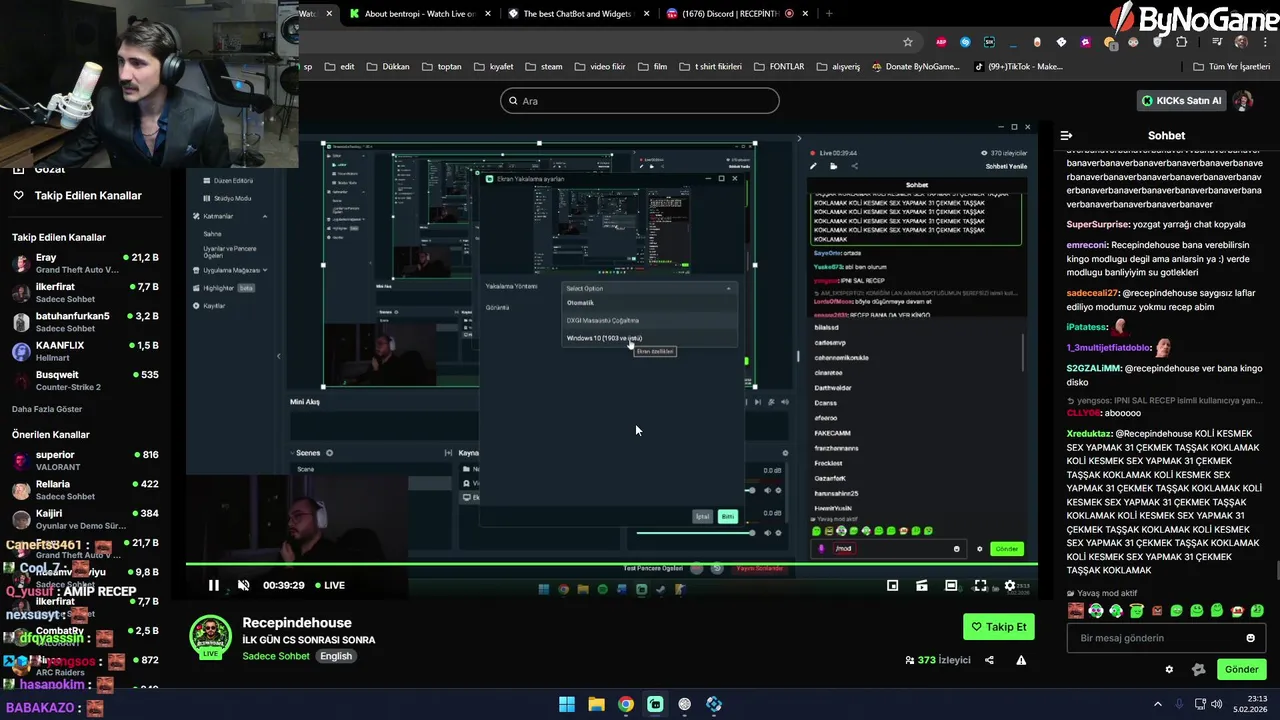1280x720 pixels.
Task: Open Sadece Sohbet category link
Action: 276,656
